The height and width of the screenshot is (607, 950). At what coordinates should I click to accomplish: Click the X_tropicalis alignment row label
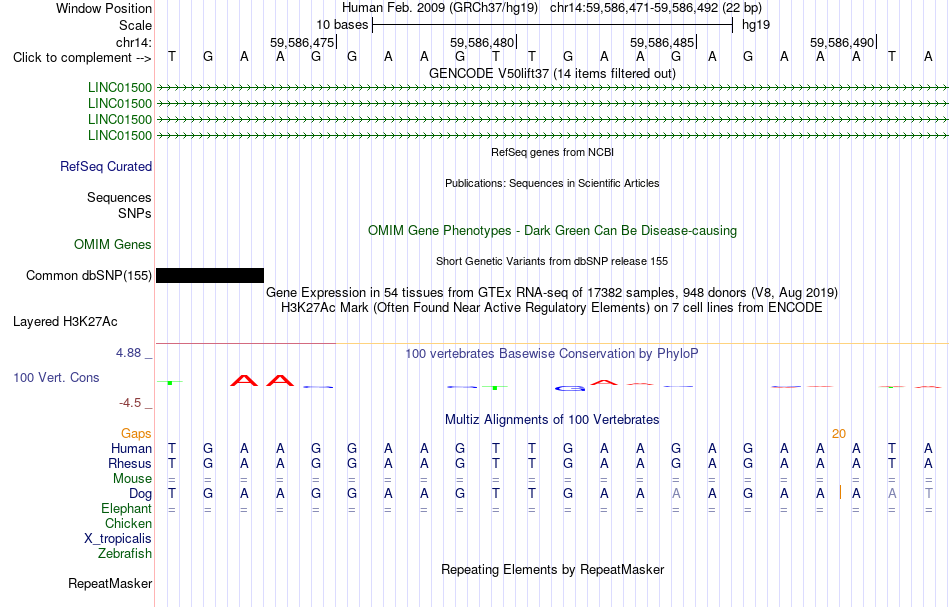pos(118,539)
